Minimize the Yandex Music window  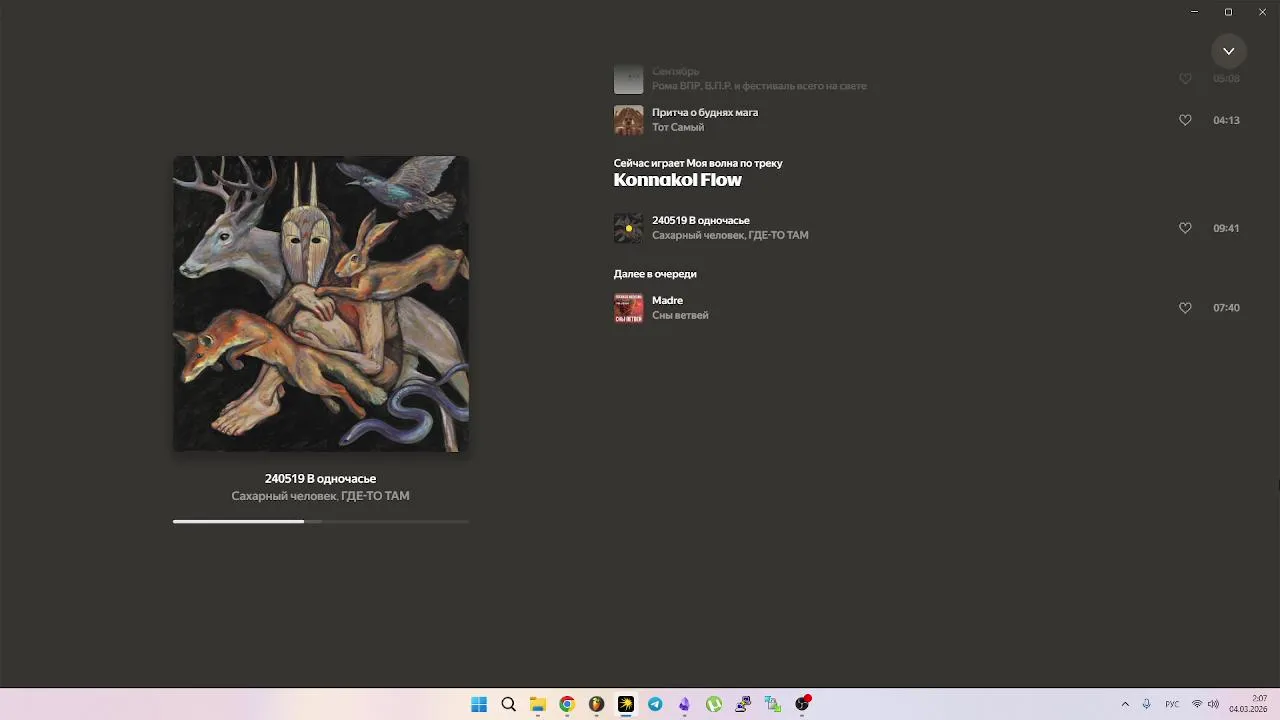[1194, 12]
